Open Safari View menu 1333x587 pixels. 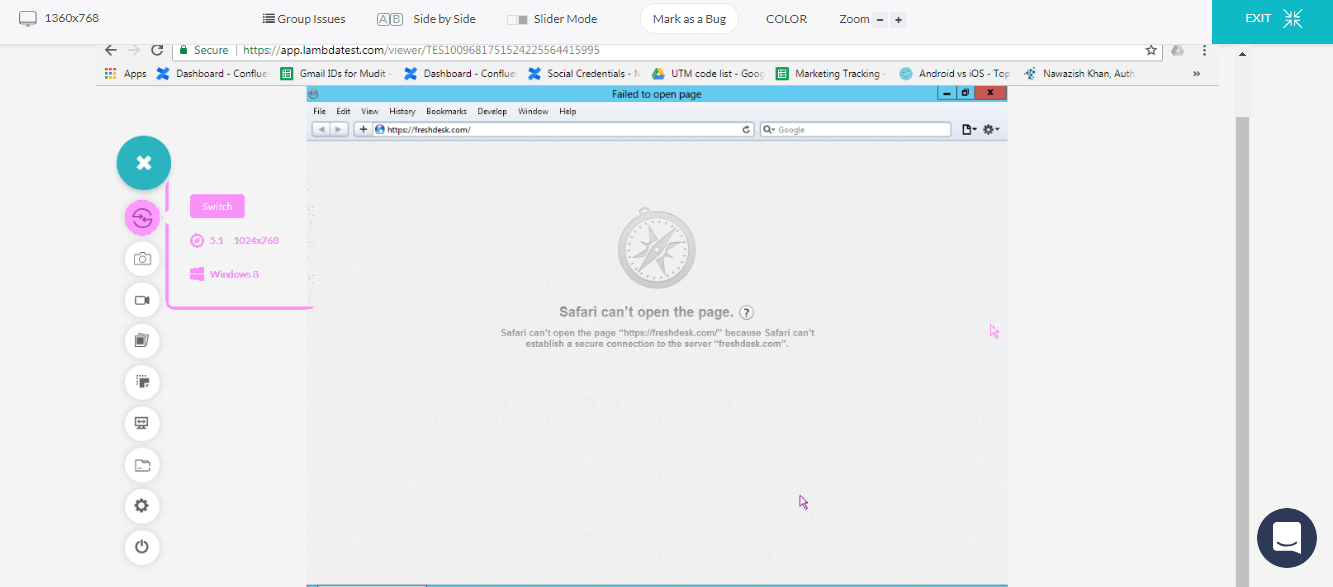(370, 111)
